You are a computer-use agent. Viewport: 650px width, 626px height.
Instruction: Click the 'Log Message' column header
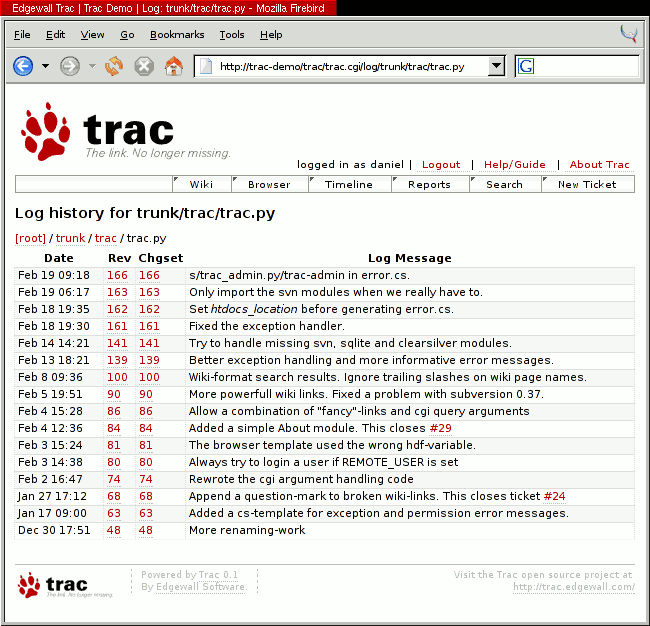pos(410,258)
